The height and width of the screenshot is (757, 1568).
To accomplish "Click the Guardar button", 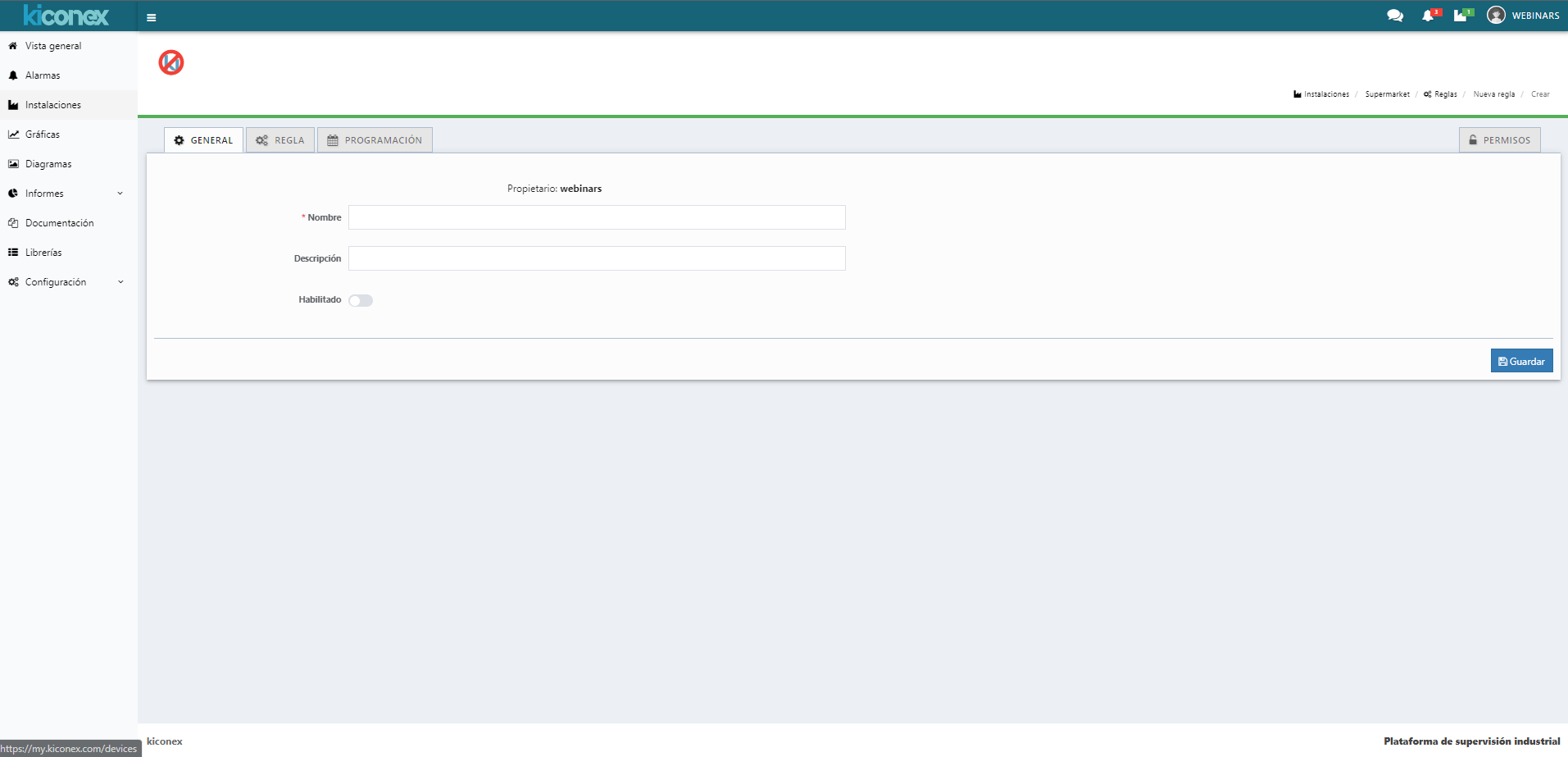I will pos(1521,361).
